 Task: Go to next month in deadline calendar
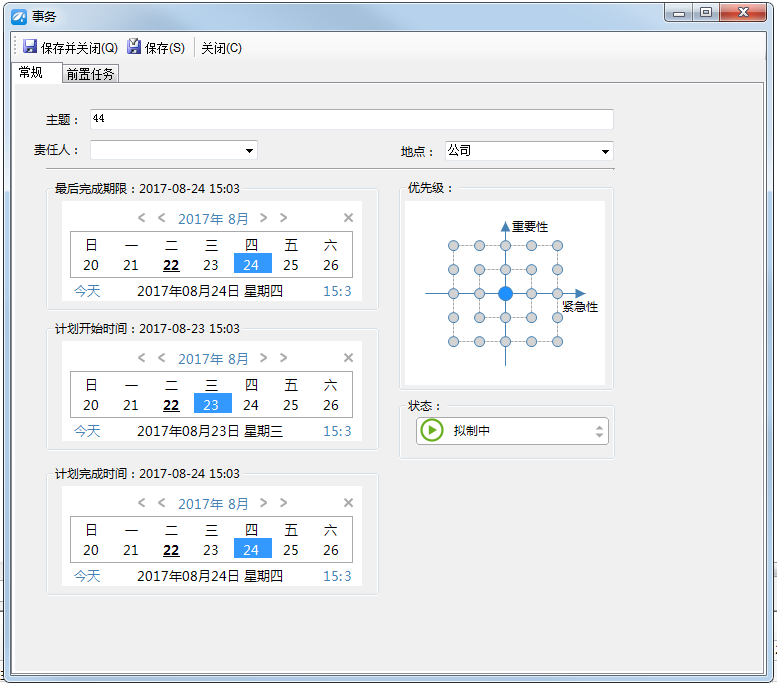pyautogui.click(x=264, y=218)
